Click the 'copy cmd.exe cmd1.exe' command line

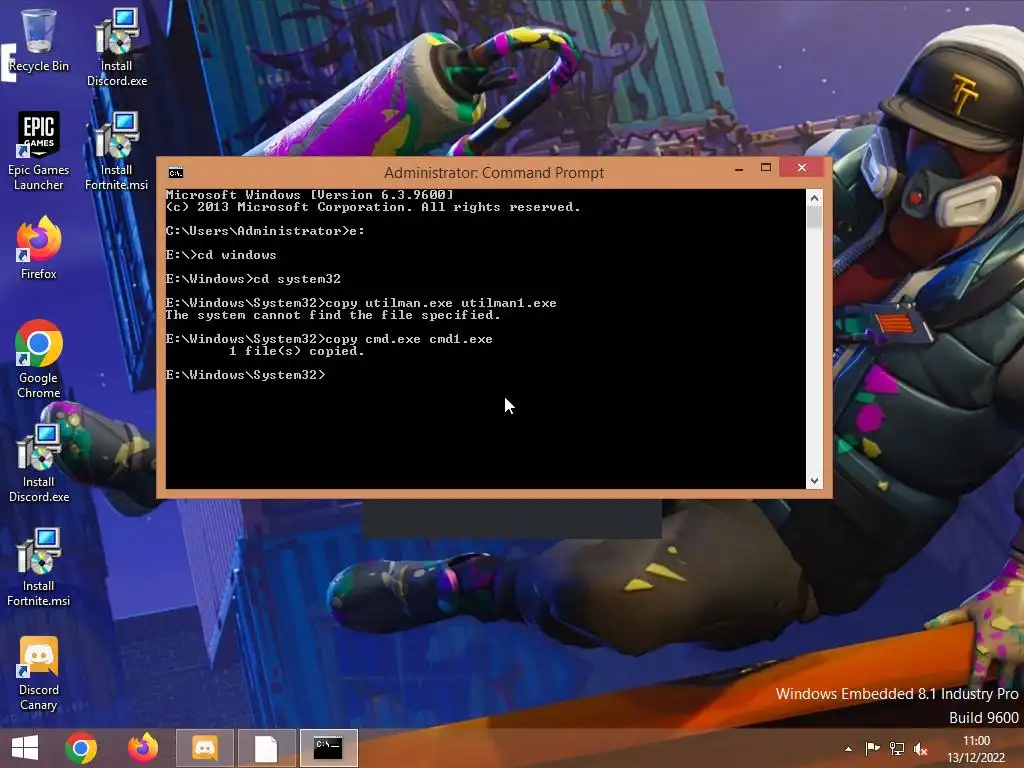click(x=329, y=339)
